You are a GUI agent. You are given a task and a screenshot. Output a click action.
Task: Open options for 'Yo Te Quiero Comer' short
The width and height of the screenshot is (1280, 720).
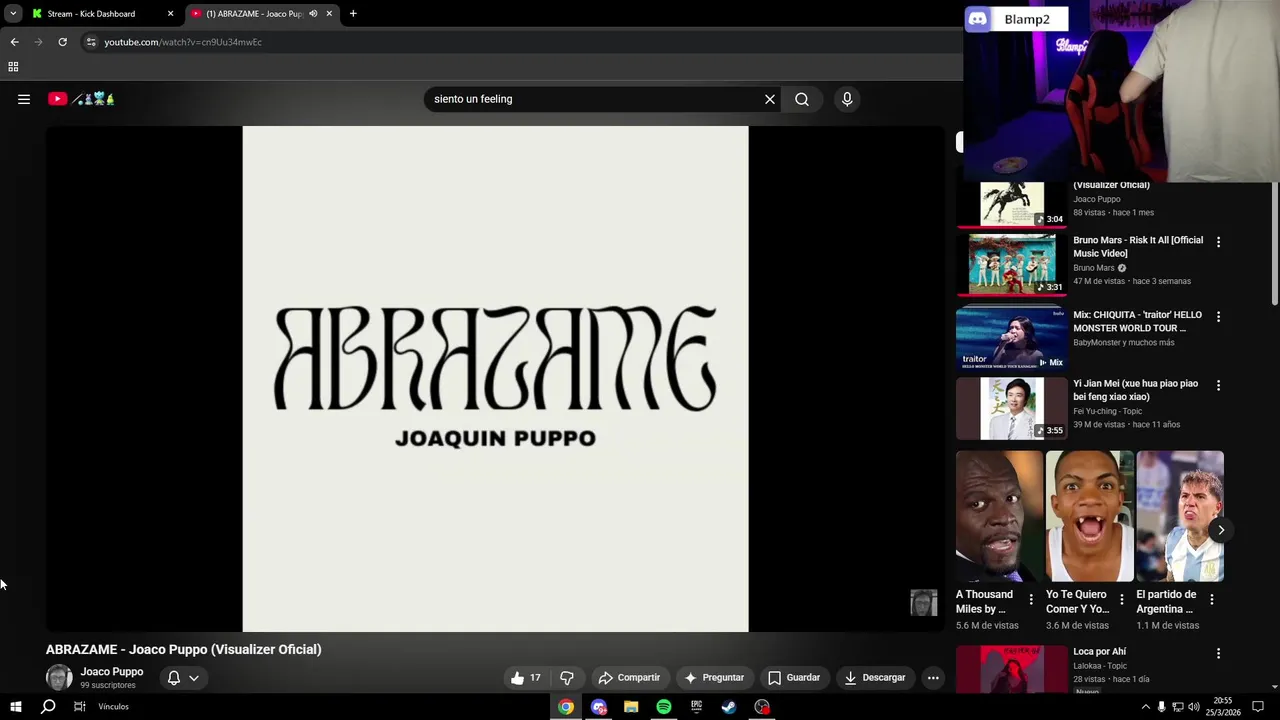coord(1121,600)
